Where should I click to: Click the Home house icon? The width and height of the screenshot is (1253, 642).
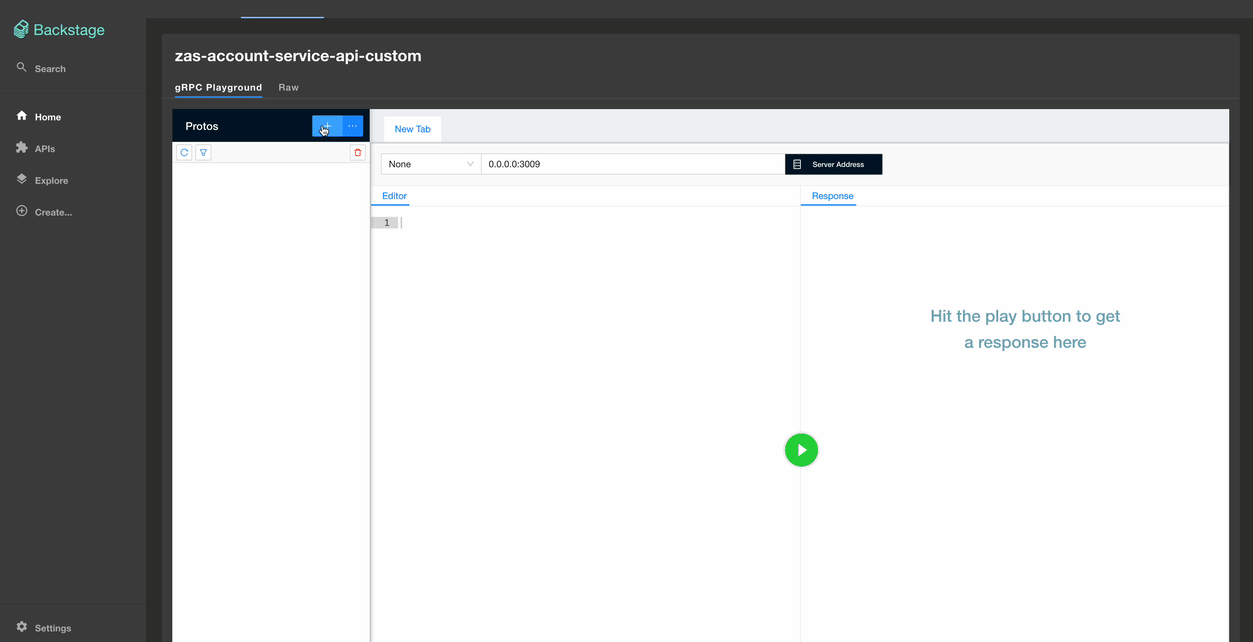[x=22, y=116]
